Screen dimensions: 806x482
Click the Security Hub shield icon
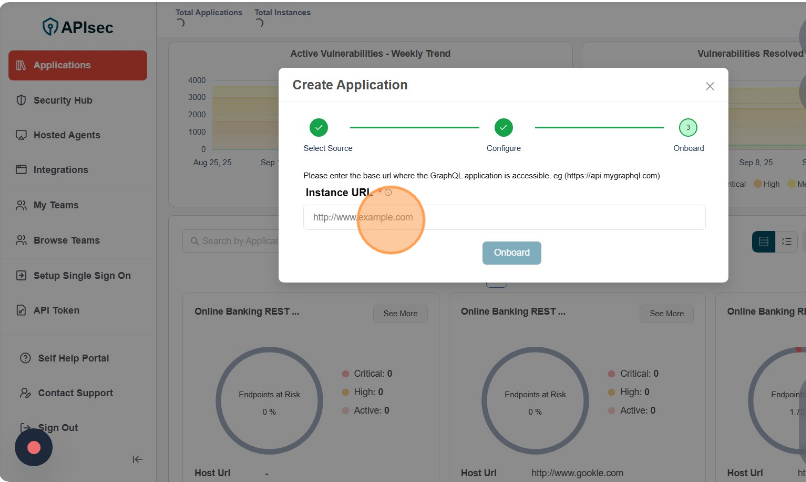22,100
